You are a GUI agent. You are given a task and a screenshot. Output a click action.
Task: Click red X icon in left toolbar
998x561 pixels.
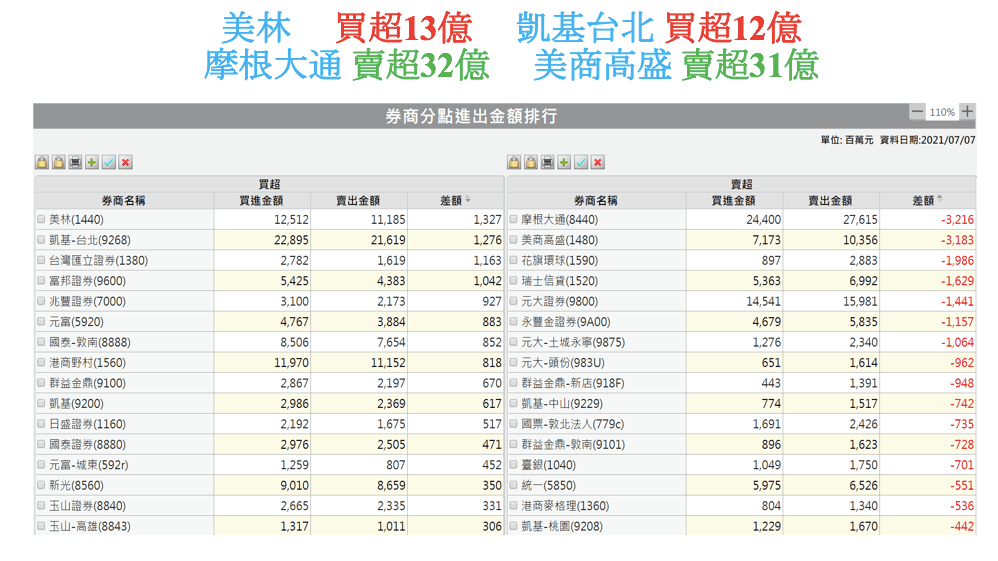126,162
